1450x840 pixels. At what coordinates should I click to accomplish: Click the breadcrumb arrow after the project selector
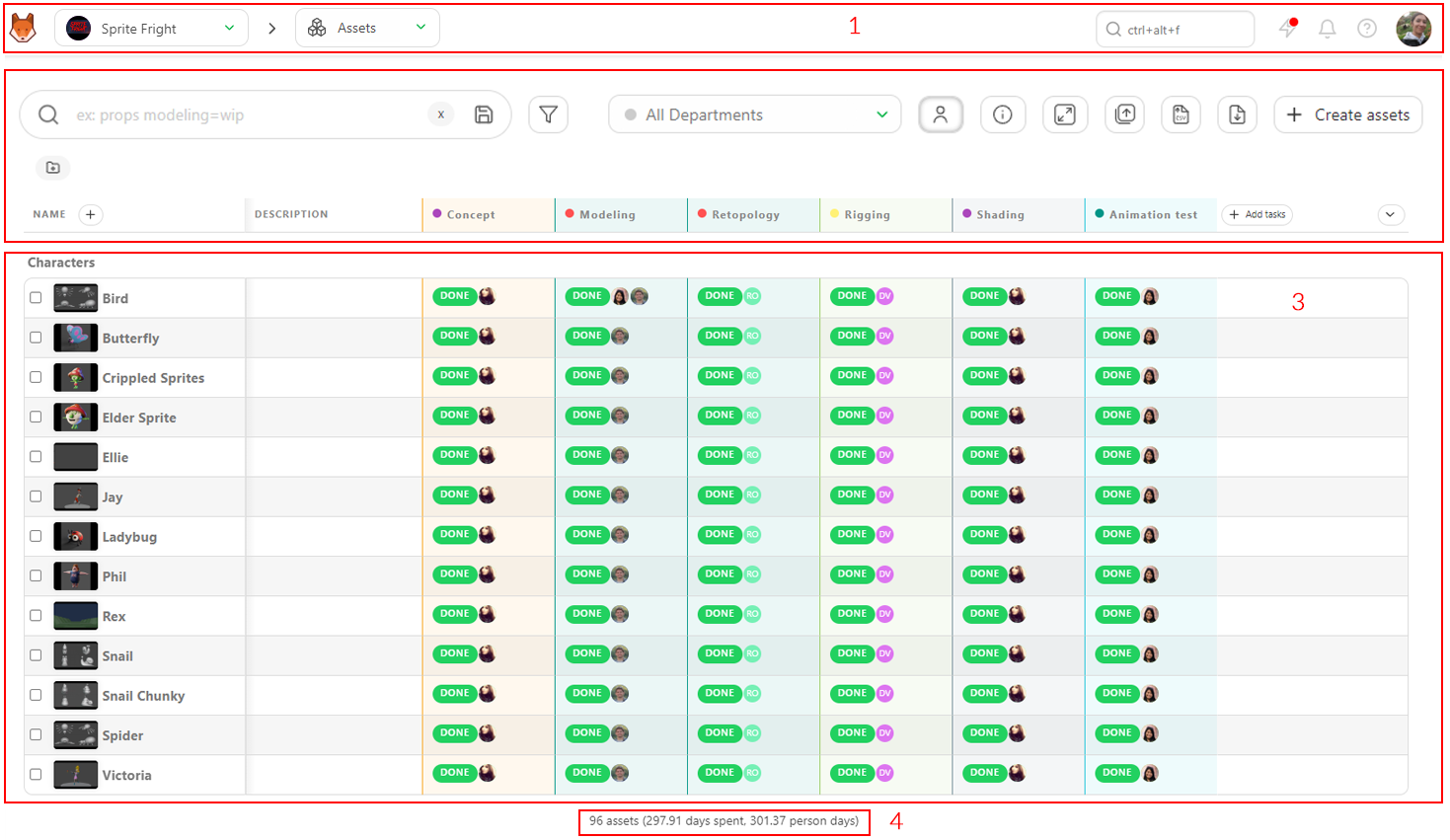point(272,29)
